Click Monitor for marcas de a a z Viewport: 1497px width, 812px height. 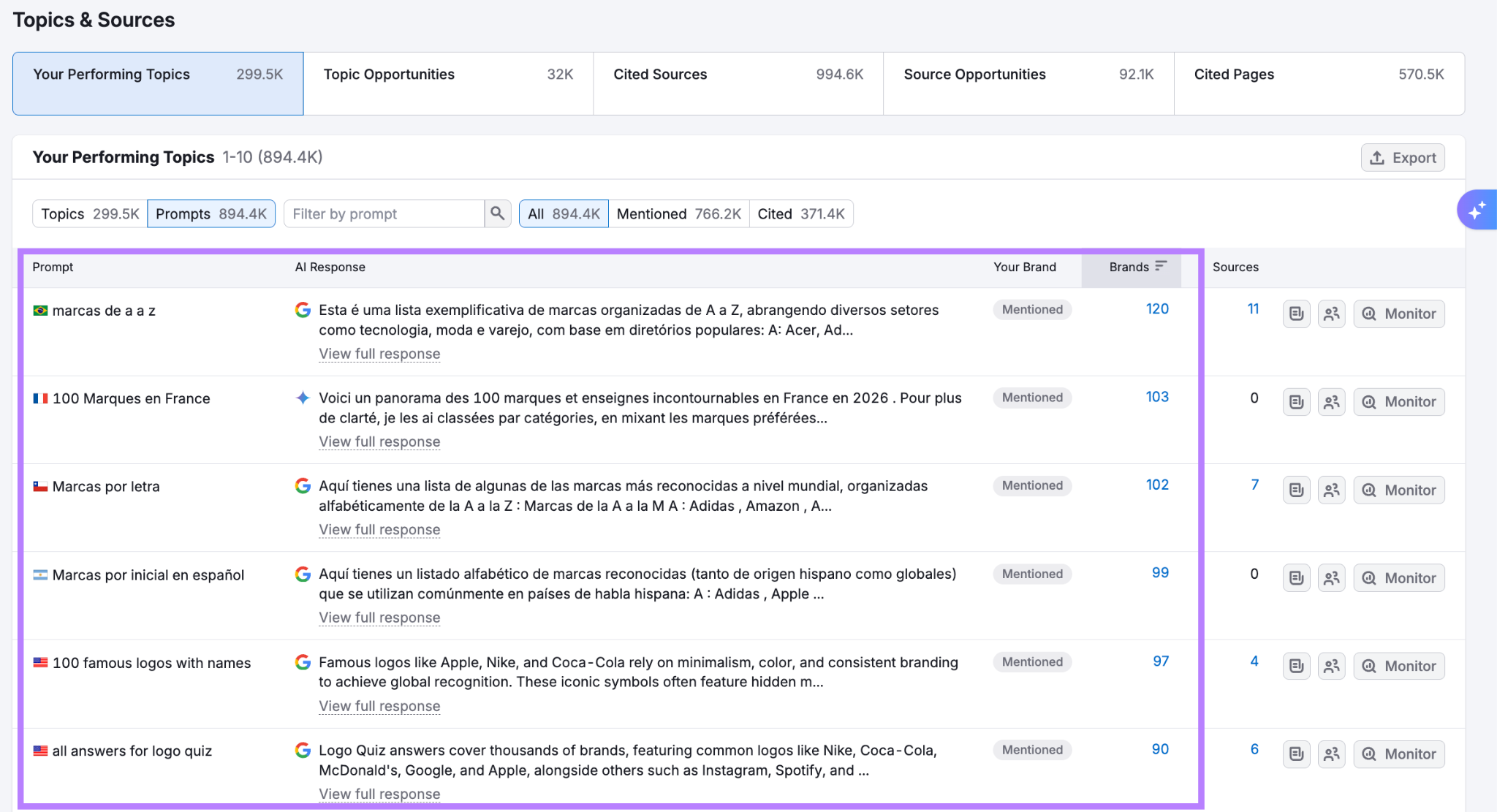pyautogui.click(x=1399, y=314)
